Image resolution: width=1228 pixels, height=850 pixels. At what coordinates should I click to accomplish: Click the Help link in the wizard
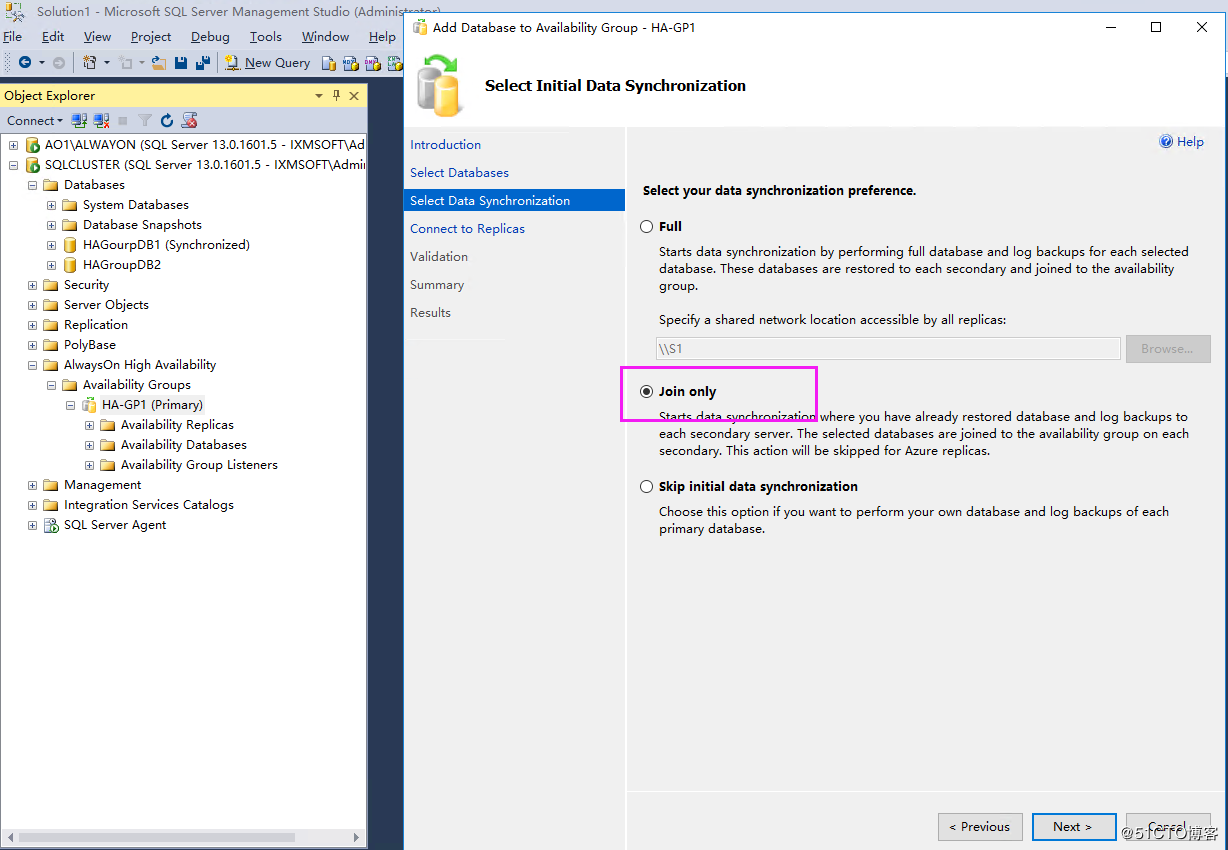tap(1189, 141)
